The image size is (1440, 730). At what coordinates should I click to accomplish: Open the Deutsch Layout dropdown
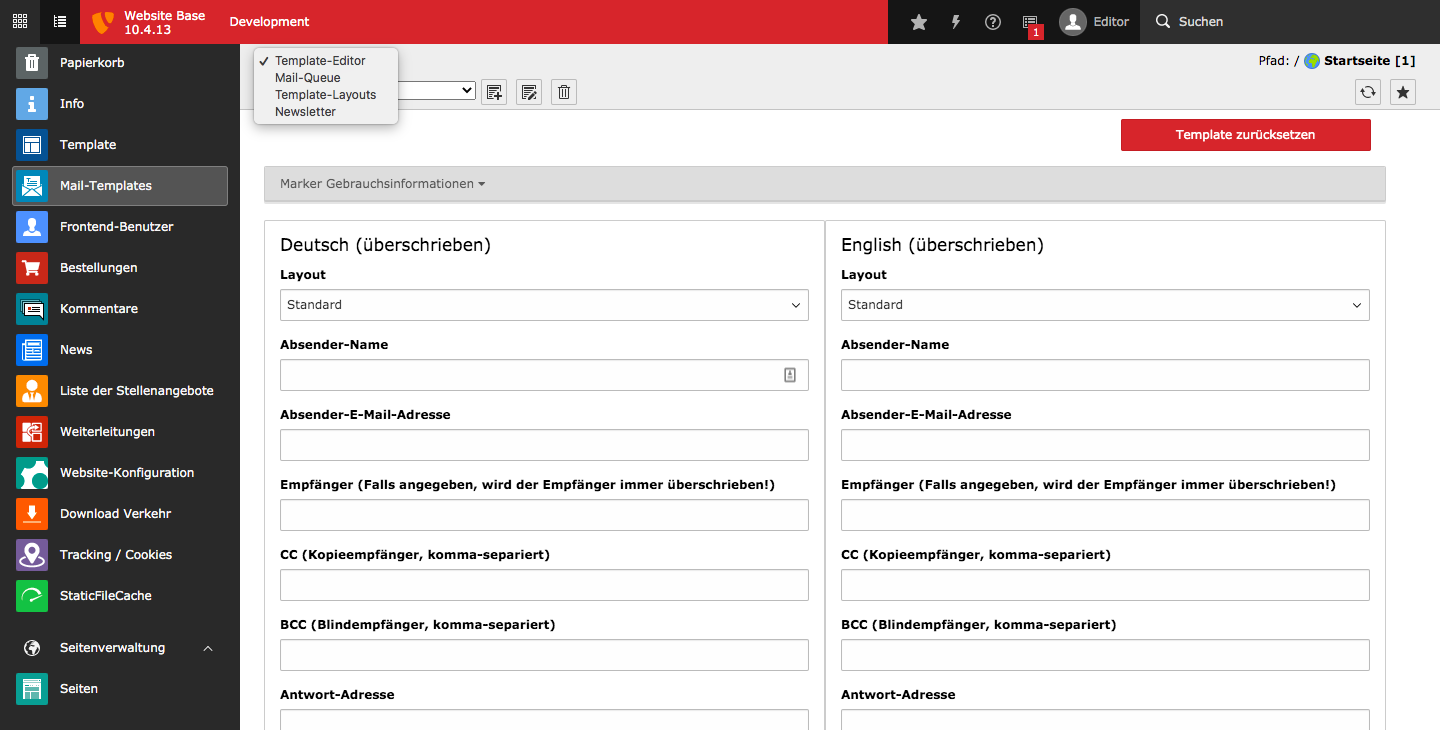tap(544, 305)
